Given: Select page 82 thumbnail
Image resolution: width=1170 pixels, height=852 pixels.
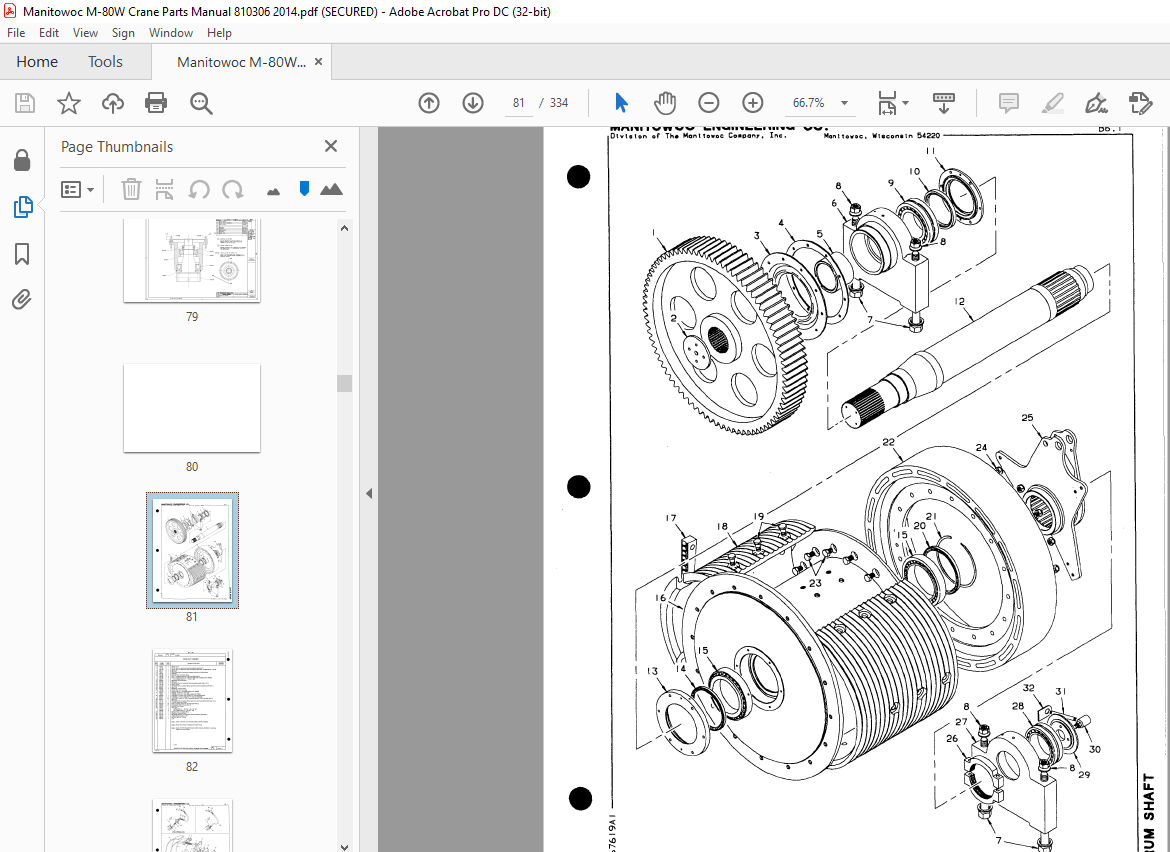Looking at the screenshot, I should (193, 701).
